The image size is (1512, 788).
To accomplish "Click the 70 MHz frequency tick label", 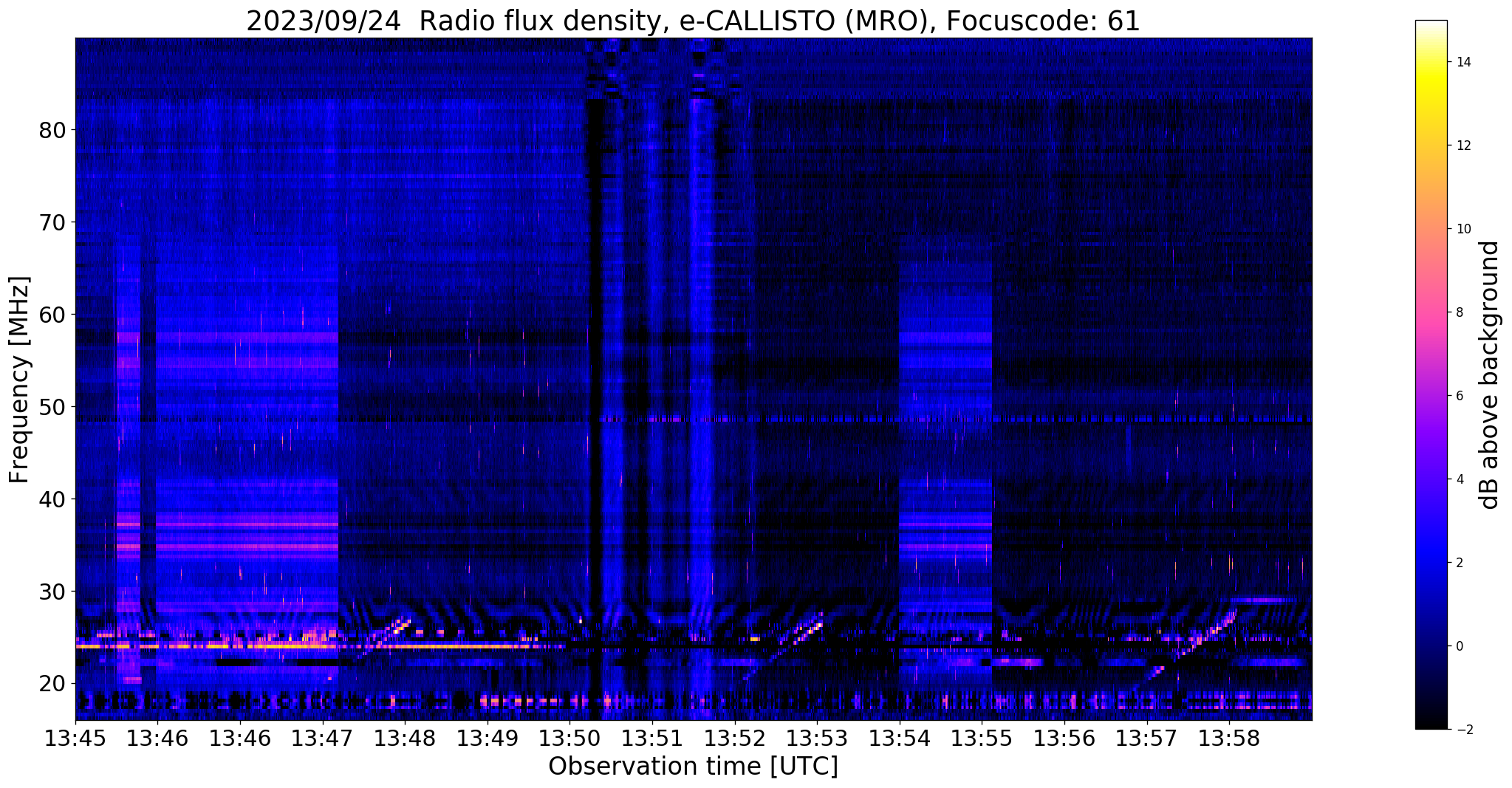I will pos(52,222).
